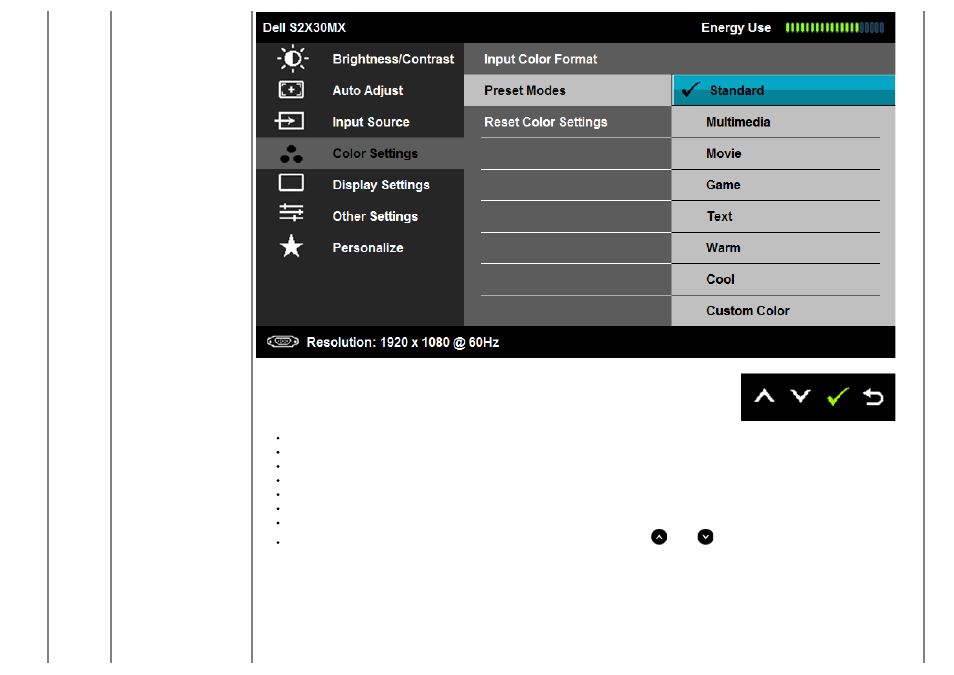The image size is (954, 675).
Task: Click the up arrow navigation button
Action: [x=764, y=397]
